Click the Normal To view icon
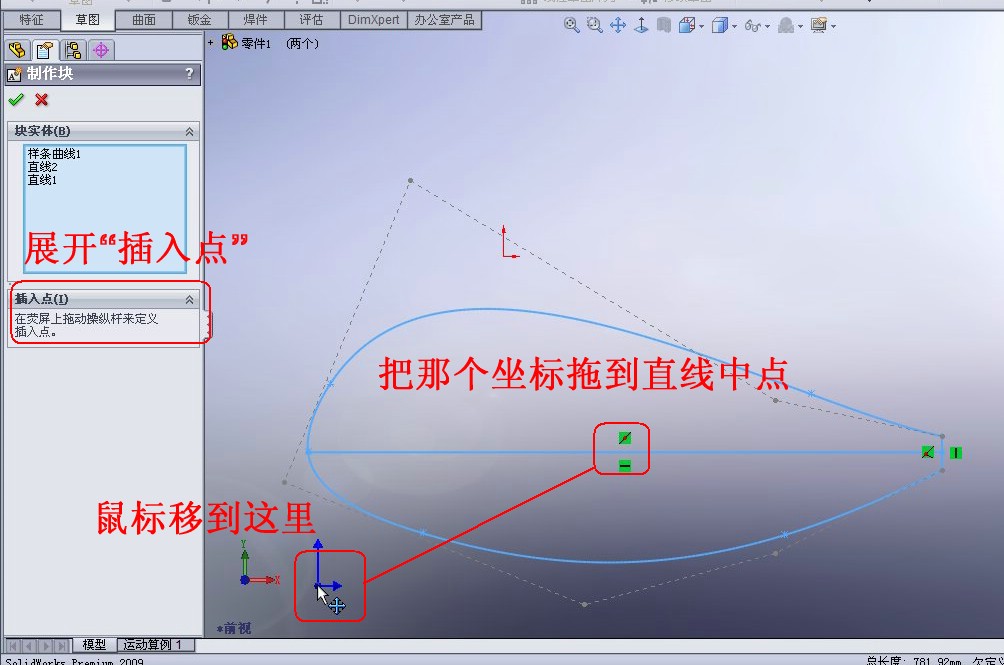The width and height of the screenshot is (1004, 665). tap(641, 26)
